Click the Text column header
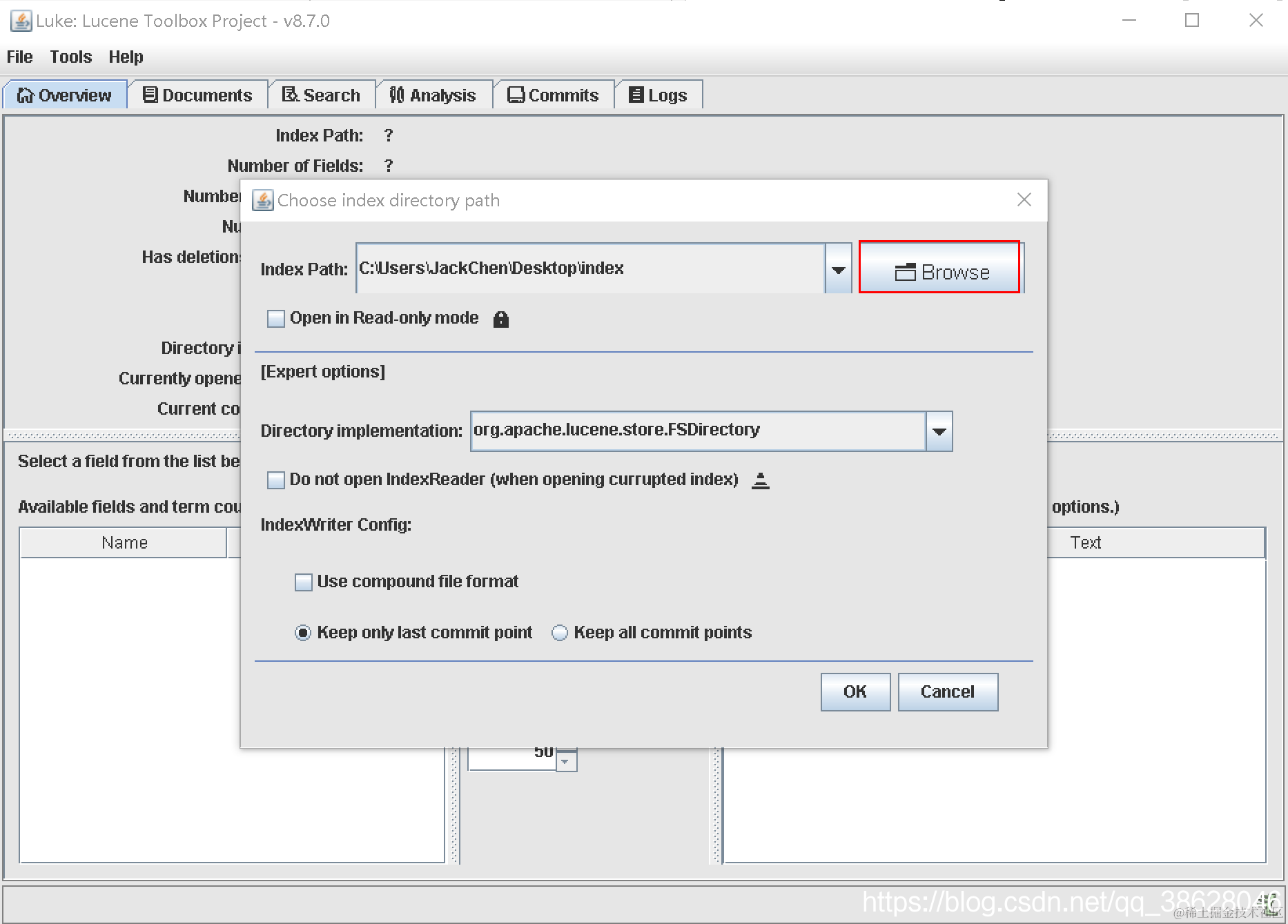Screen dimensions: 1288x924 coord(1086,543)
